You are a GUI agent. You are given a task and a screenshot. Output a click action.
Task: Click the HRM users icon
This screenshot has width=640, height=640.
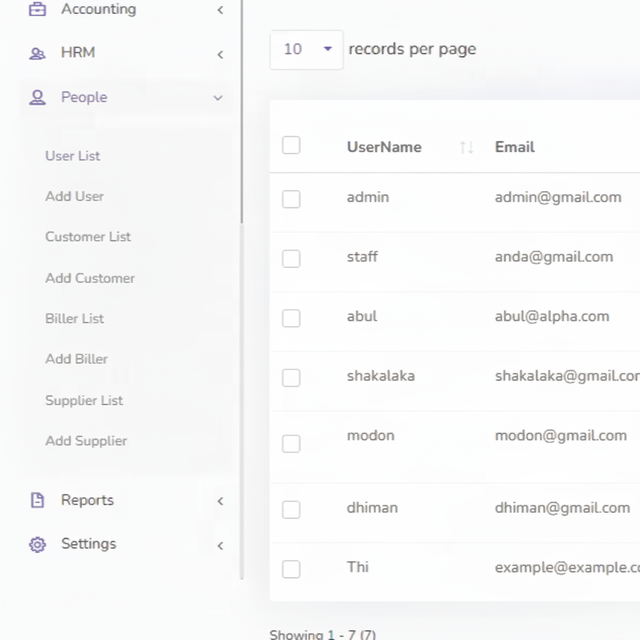(37, 53)
